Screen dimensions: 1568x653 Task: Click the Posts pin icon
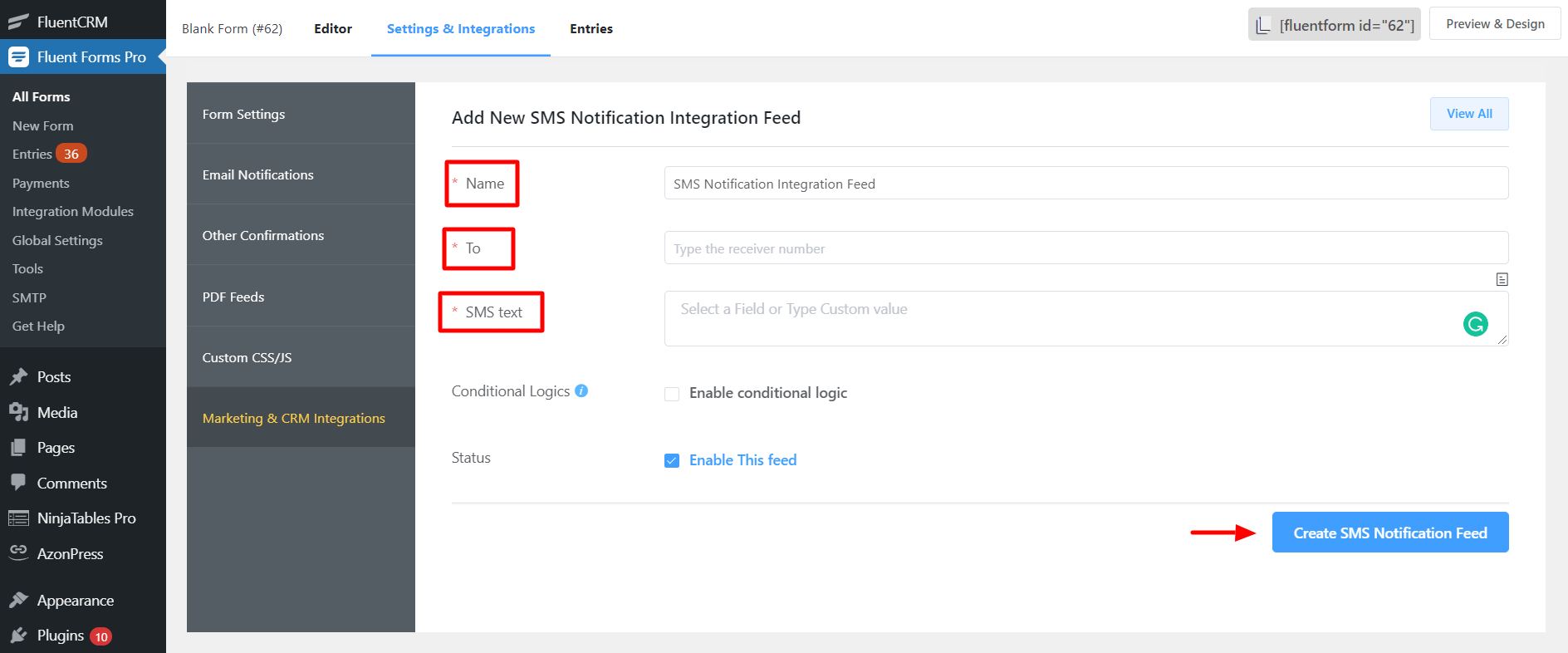pyautogui.click(x=18, y=377)
